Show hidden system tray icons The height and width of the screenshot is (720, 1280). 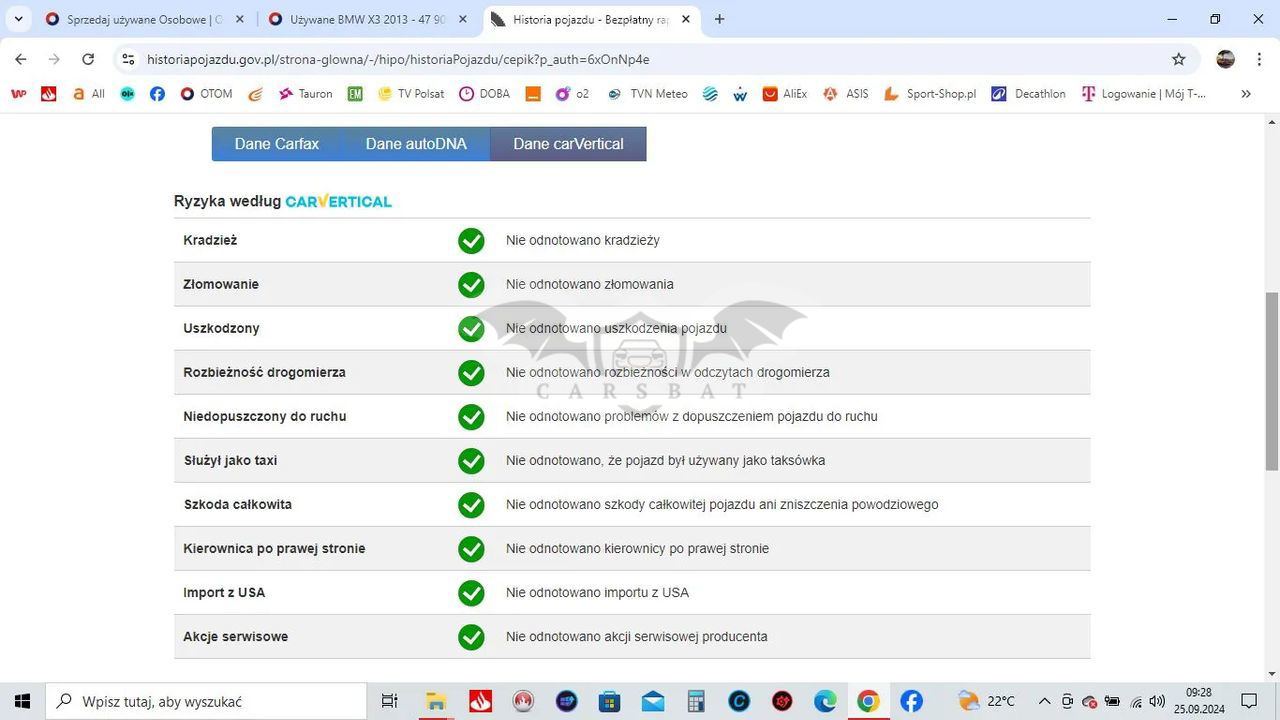[x=1044, y=701]
